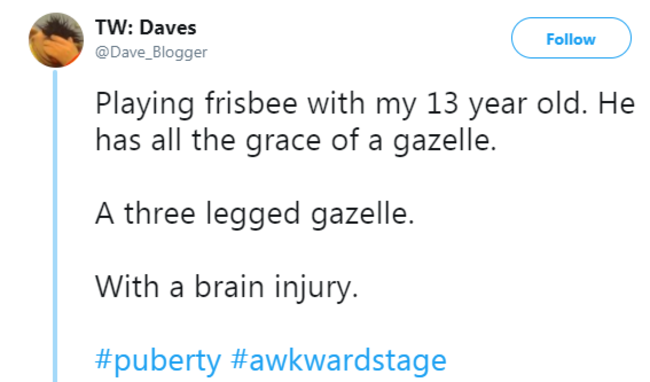
Task: Click the line "has all the grace of a gazelle."
Action: [x=296, y=141]
